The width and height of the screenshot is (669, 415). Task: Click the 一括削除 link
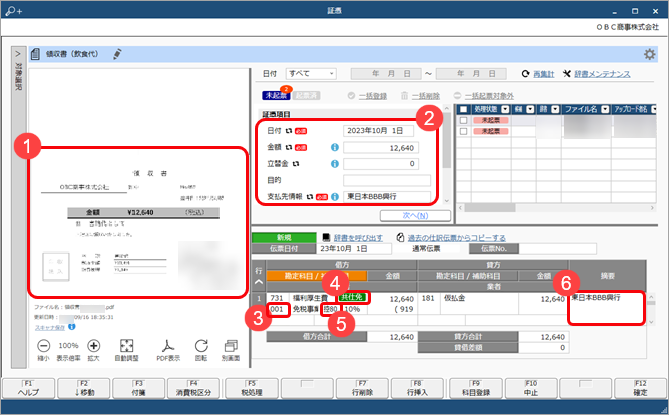[x=425, y=96]
